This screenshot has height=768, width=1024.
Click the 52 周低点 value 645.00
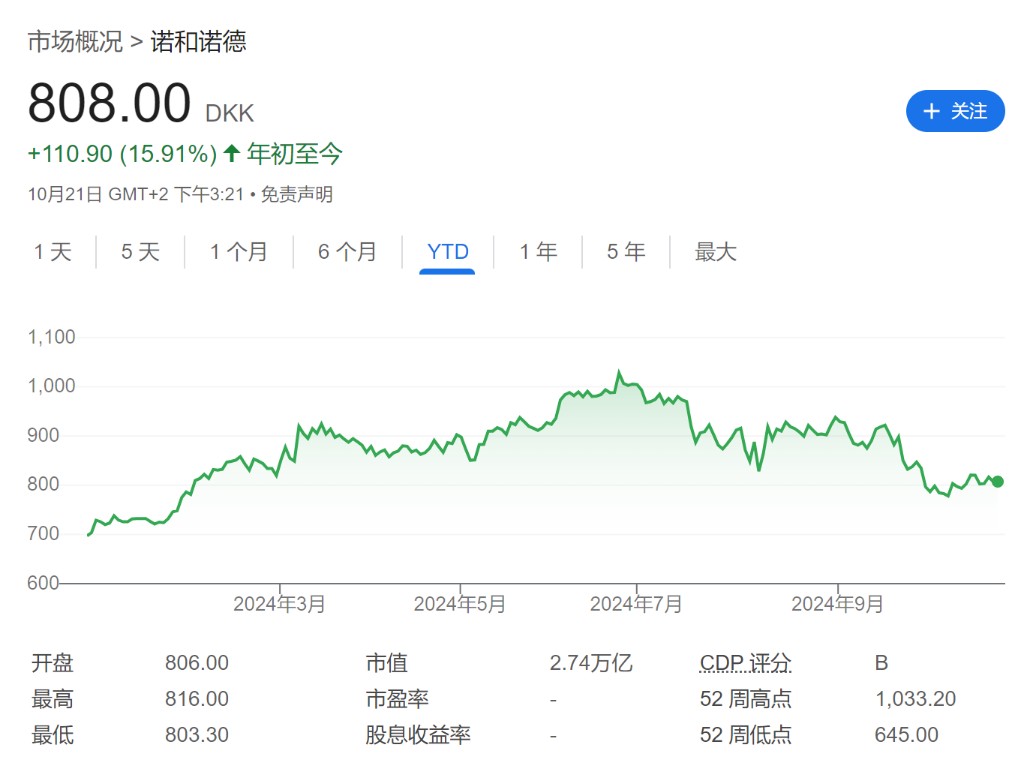[906, 735]
